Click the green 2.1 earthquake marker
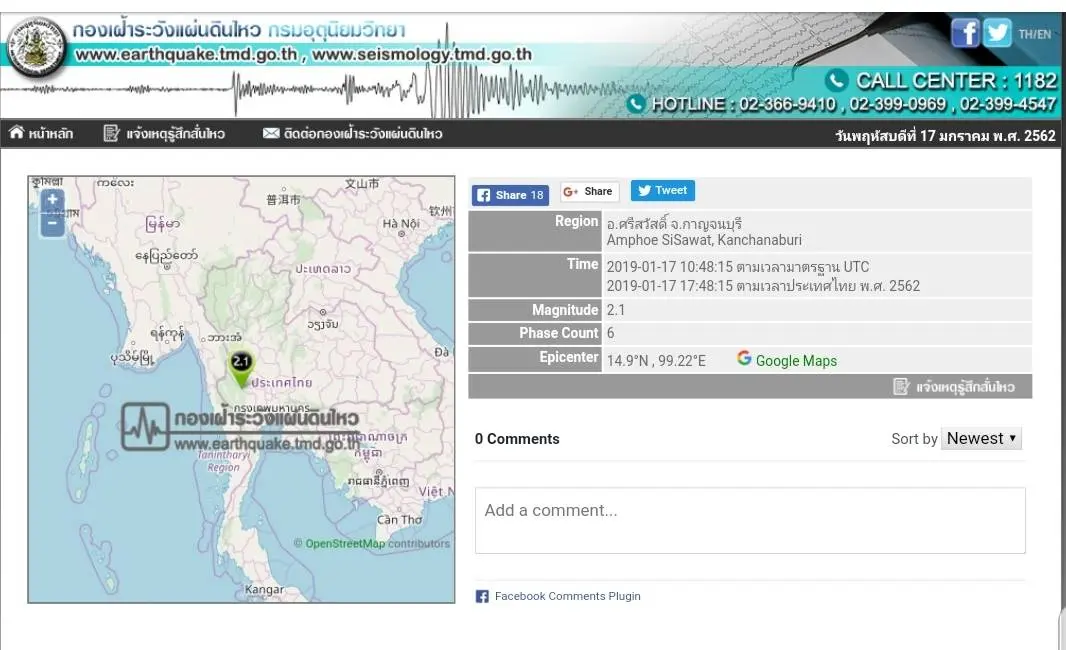The width and height of the screenshot is (1066, 650). click(241, 367)
